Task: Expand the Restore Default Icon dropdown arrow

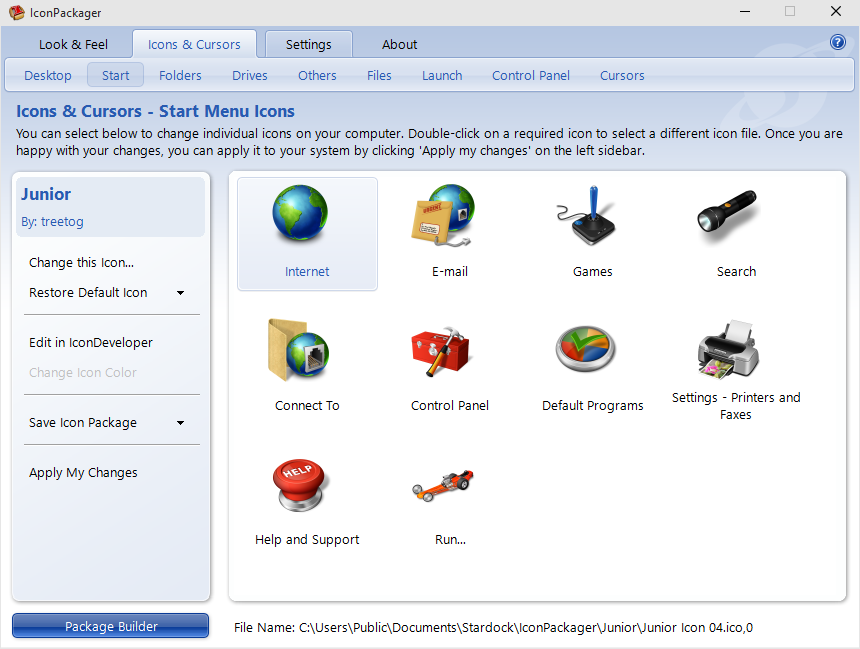Action: coord(180,293)
